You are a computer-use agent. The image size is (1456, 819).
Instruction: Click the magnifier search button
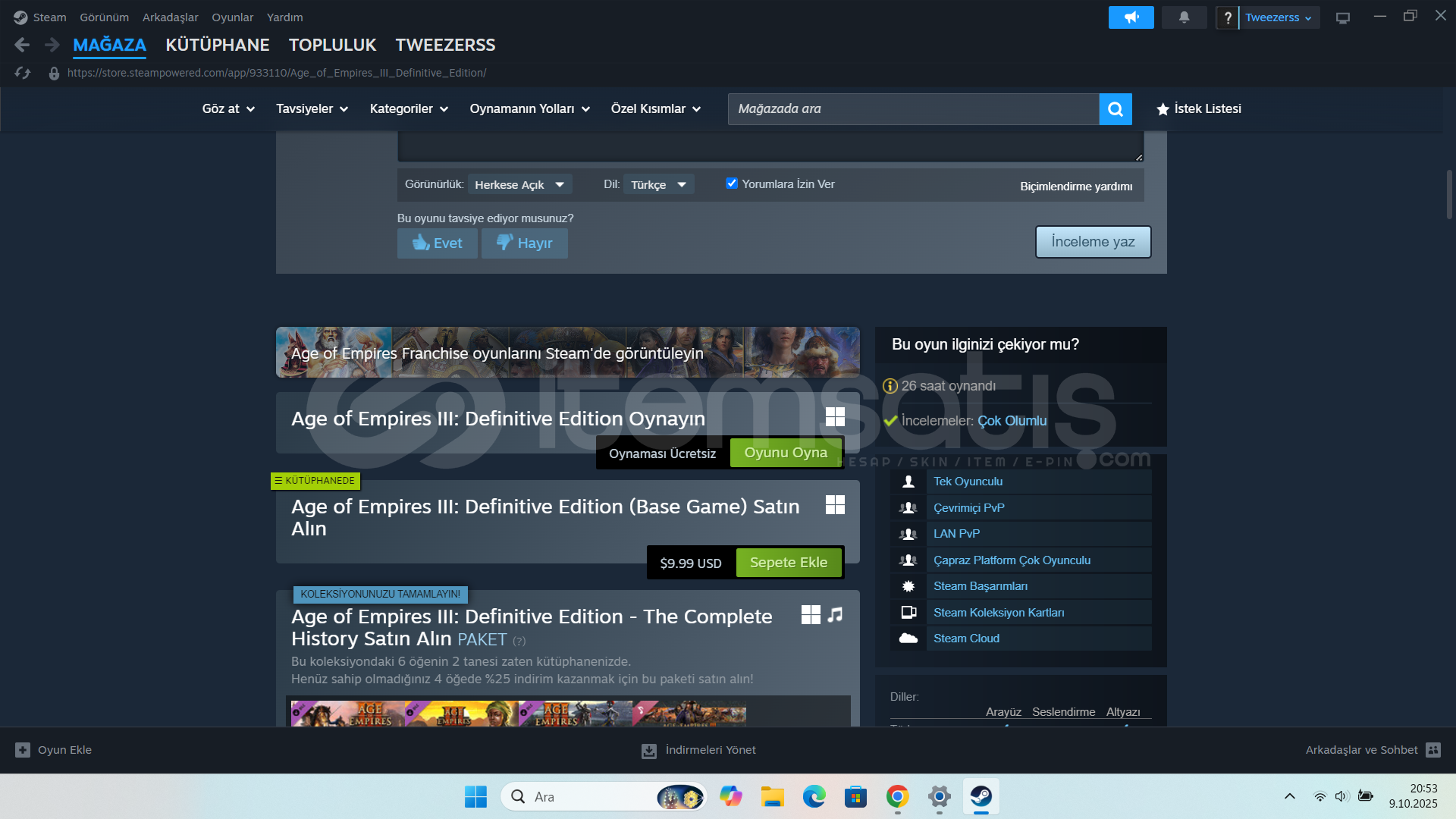pyautogui.click(x=1115, y=109)
